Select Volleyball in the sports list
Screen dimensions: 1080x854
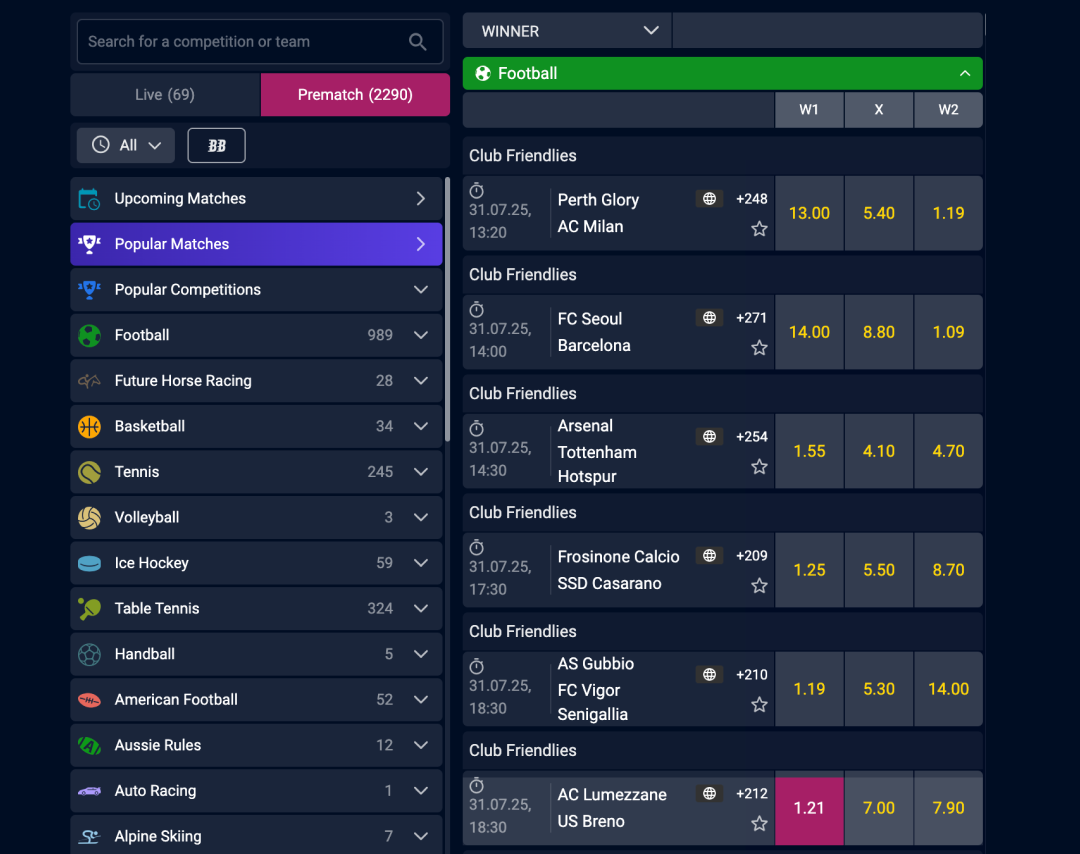(256, 517)
